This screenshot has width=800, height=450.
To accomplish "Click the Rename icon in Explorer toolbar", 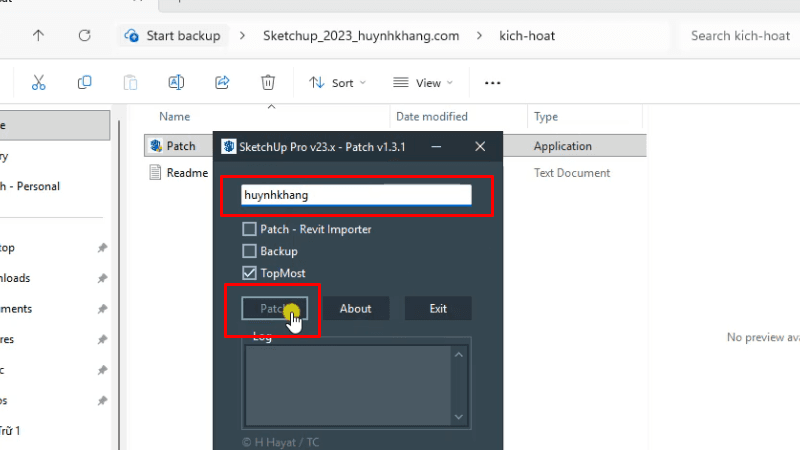I will pyautogui.click(x=176, y=83).
